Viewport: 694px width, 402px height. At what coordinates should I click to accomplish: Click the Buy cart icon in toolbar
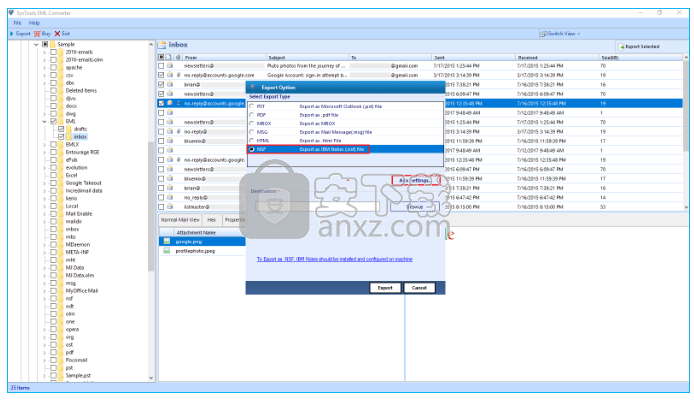tap(37, 34)
